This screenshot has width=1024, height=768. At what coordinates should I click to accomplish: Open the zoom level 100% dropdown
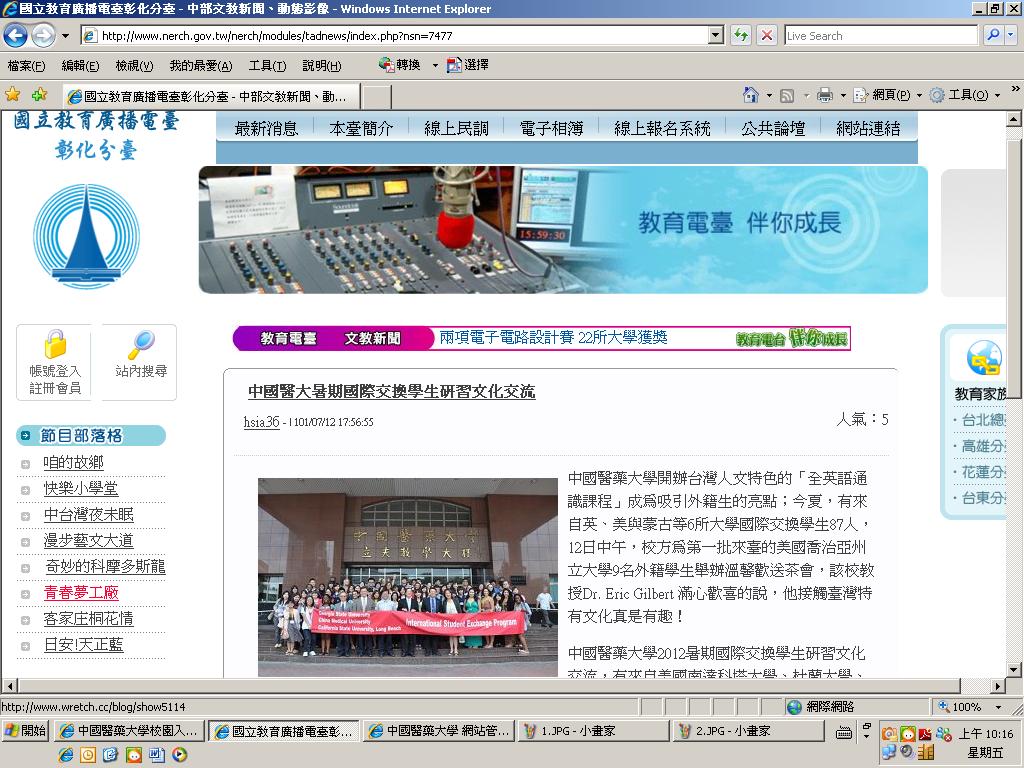point(998,707)
